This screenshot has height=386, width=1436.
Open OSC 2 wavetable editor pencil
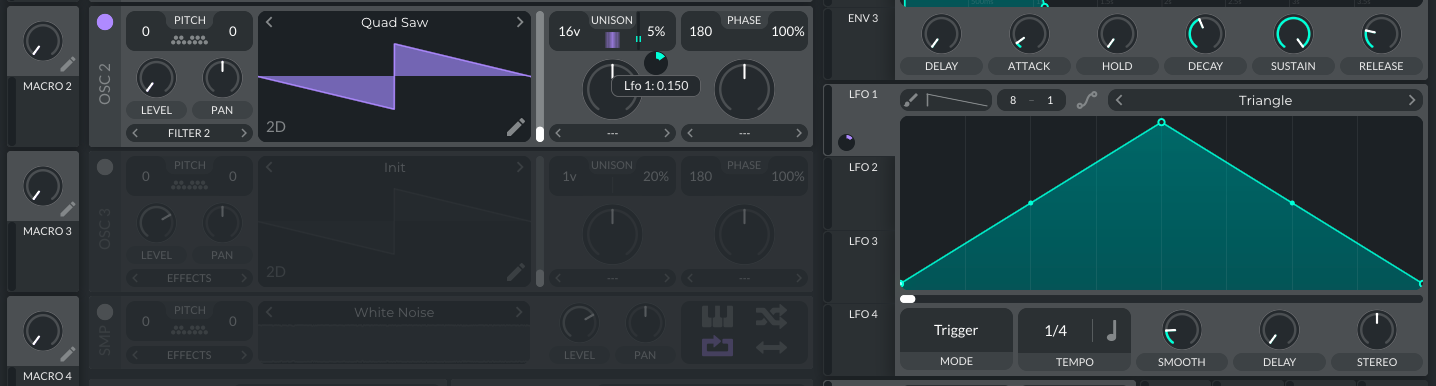515,126
